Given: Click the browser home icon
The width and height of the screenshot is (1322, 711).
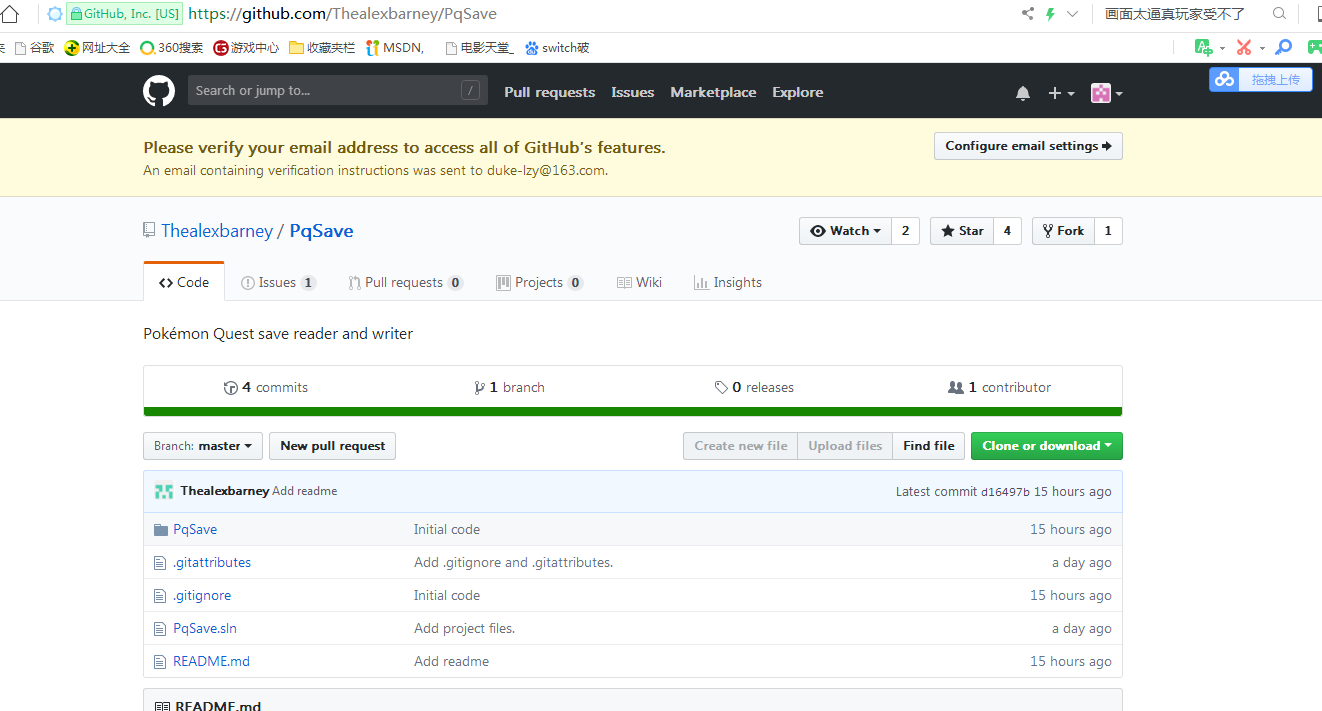Looking at the screenshot, I should click(x=9, y=14).
